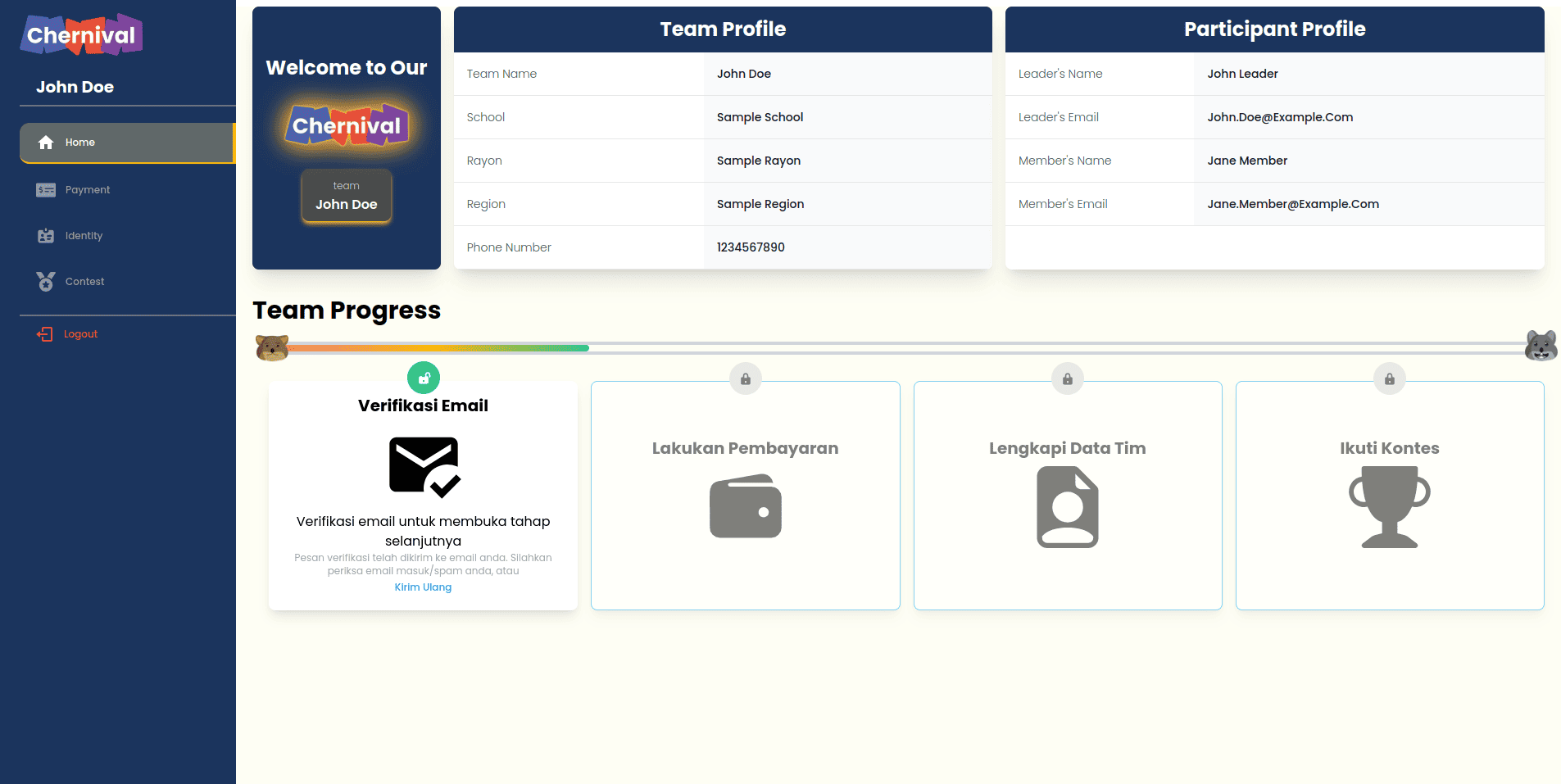Image resolution: width=1561 pixels, height=784 pixels.
Task: Click the Home house icon
Action: pyautogui.click(x=46, y=143)
